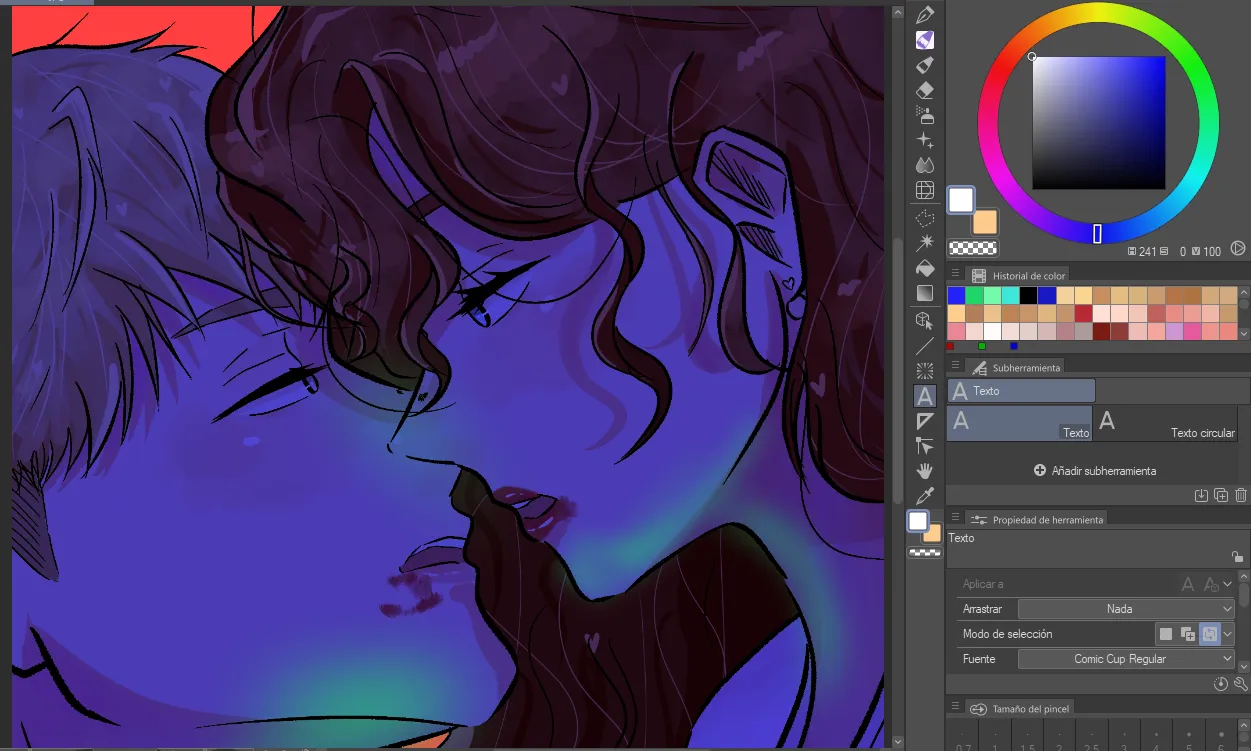
Task: Select the Figure line tool
Action: coord(925,346)
